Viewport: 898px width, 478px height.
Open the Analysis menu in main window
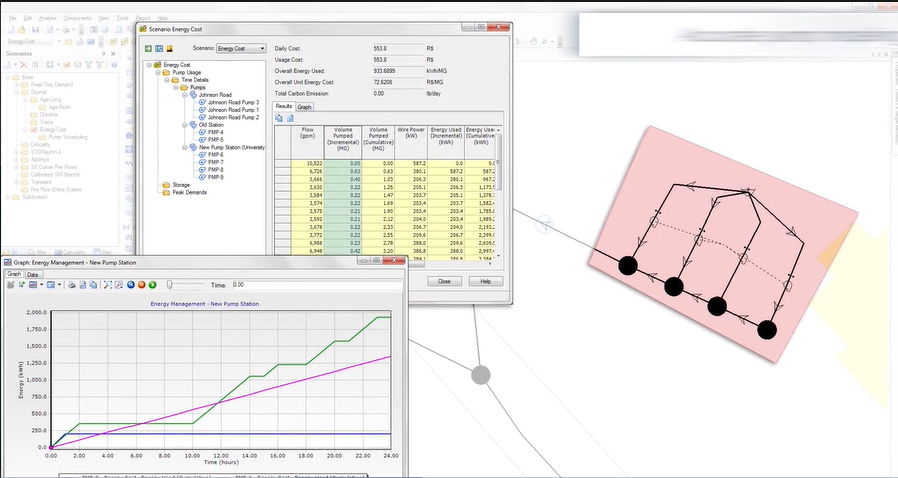pyautogui.click(x=48, y=18)
